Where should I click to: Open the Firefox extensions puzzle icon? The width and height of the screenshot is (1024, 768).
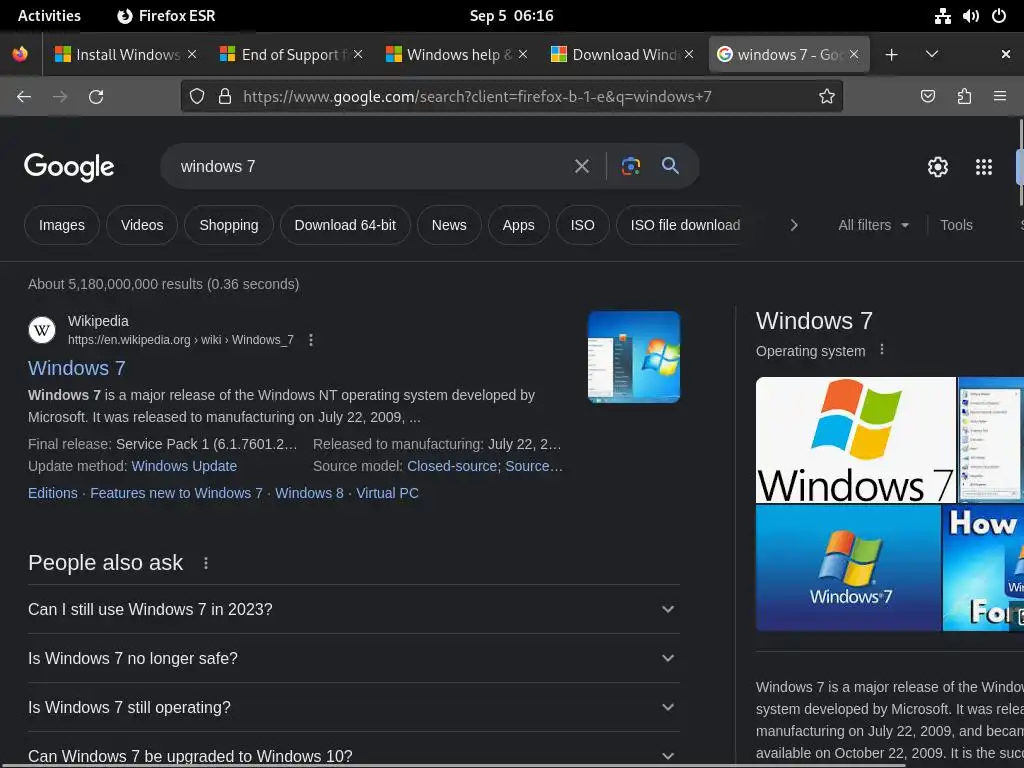point(964,97)
